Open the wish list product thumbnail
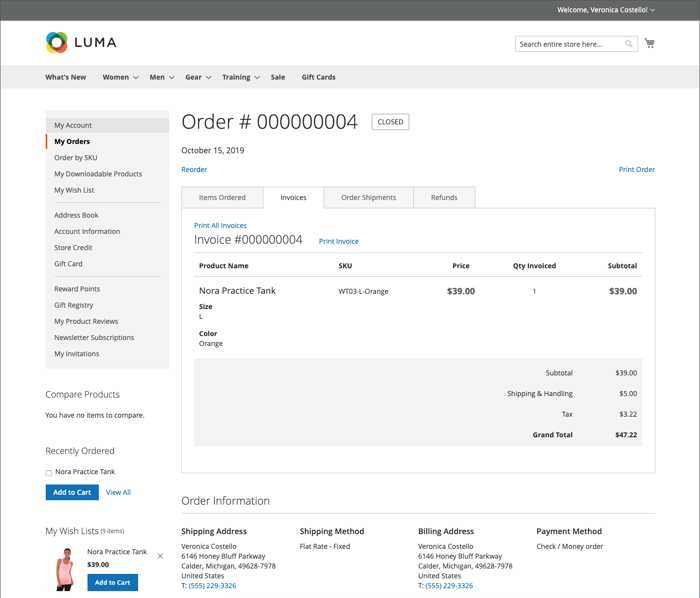The image size is (700, 598). pos(65,569)
